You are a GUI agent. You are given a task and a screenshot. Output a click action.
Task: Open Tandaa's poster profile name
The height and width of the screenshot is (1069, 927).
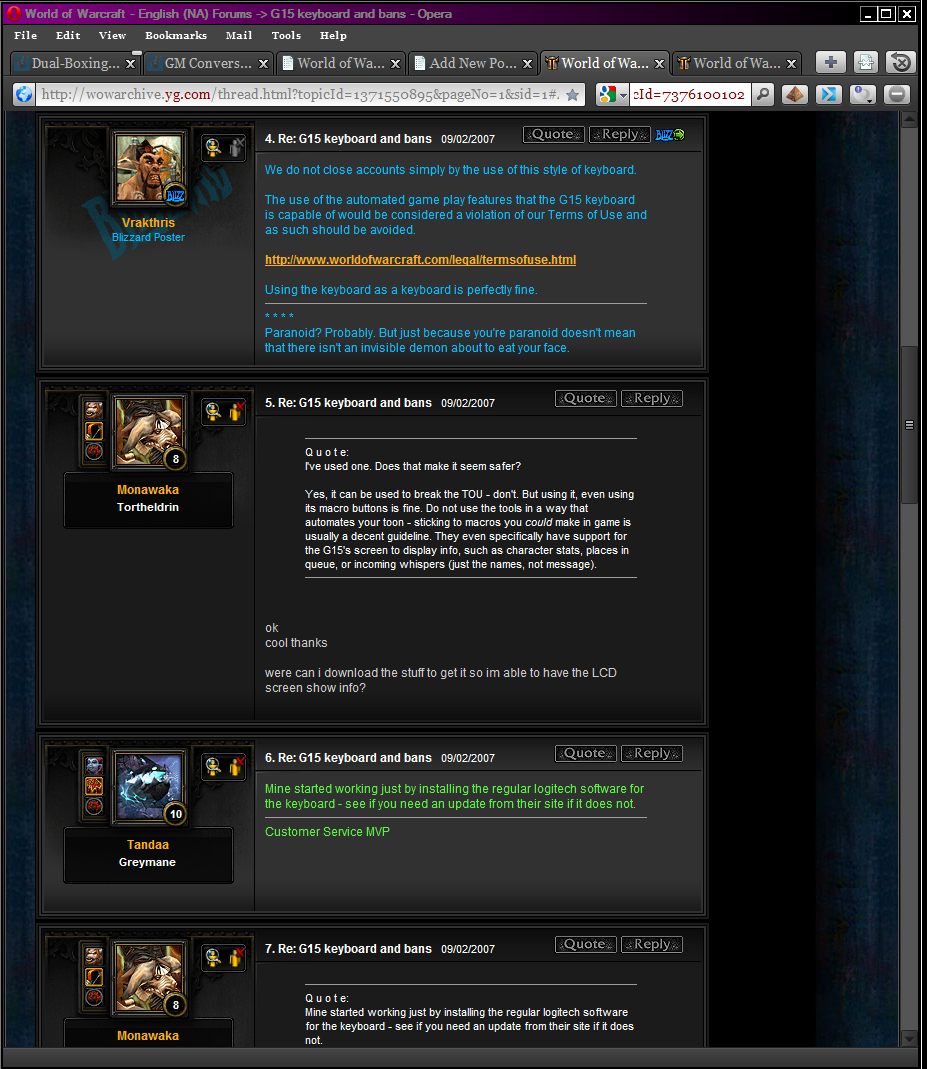point(148,845)
